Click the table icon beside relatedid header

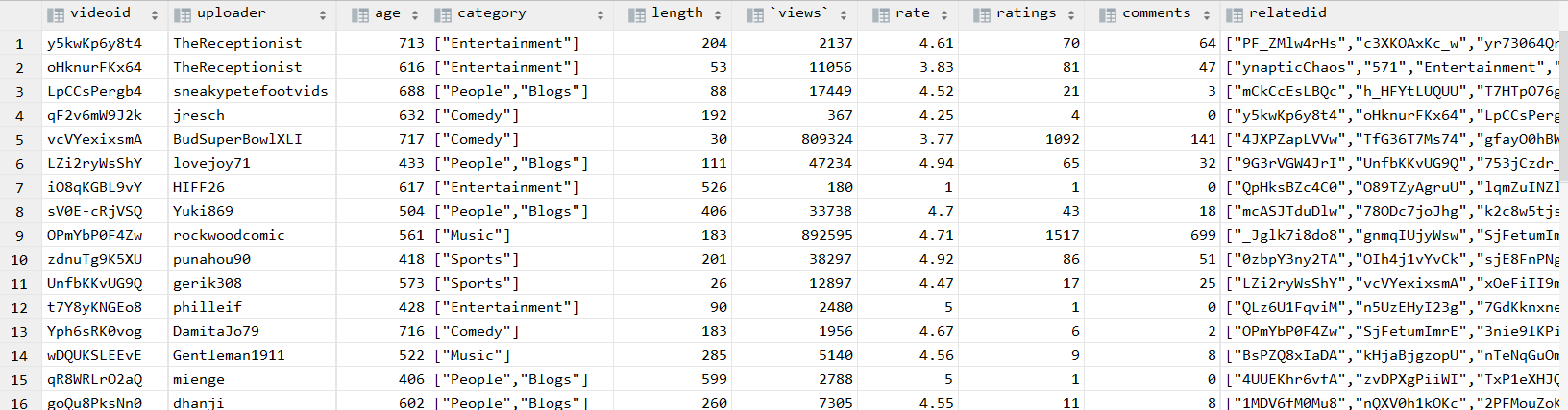pyautogui.click(x=1235, y=14)
